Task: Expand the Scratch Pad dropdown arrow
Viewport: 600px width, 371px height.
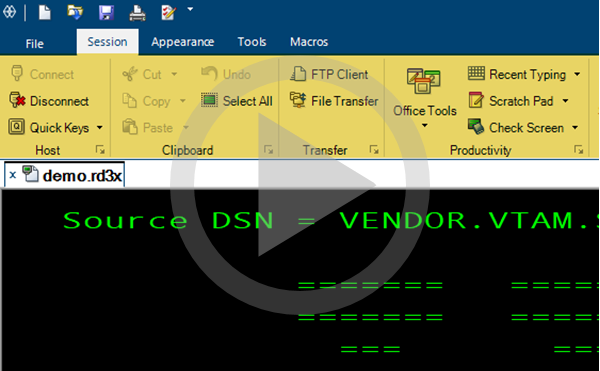Action: 565,101
